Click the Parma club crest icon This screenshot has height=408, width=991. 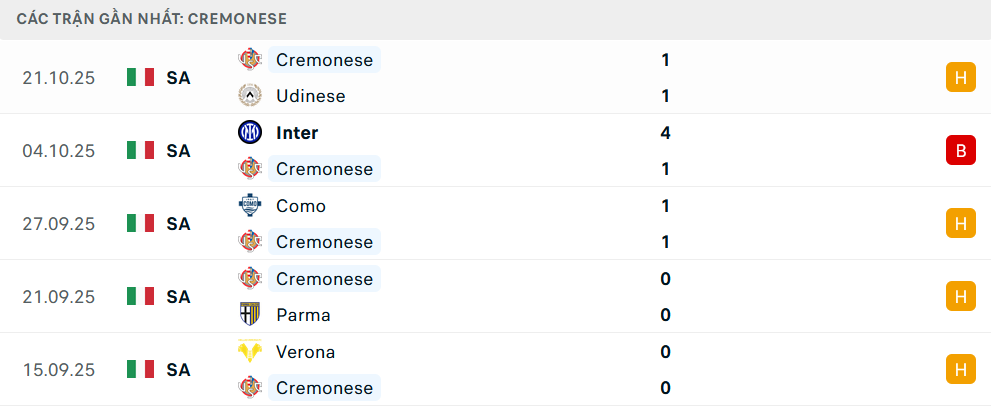249,315
